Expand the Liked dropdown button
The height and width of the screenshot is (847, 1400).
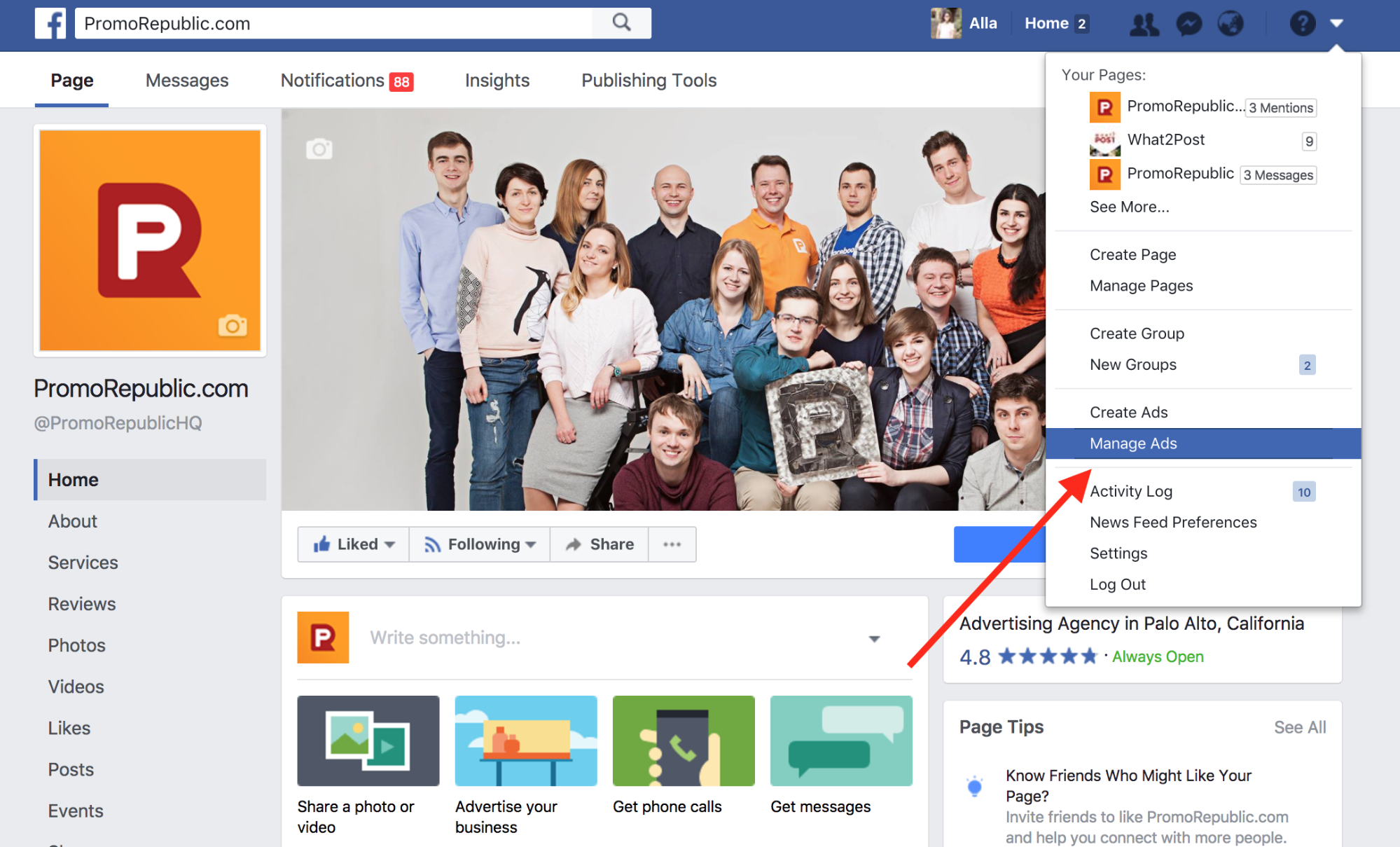(354, 544)
